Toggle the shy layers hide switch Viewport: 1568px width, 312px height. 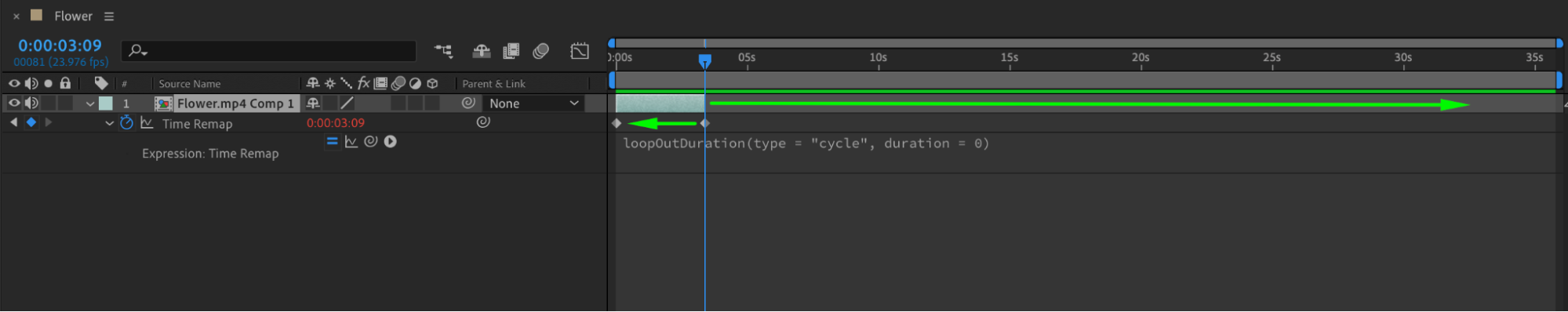(x=482, y=52)
